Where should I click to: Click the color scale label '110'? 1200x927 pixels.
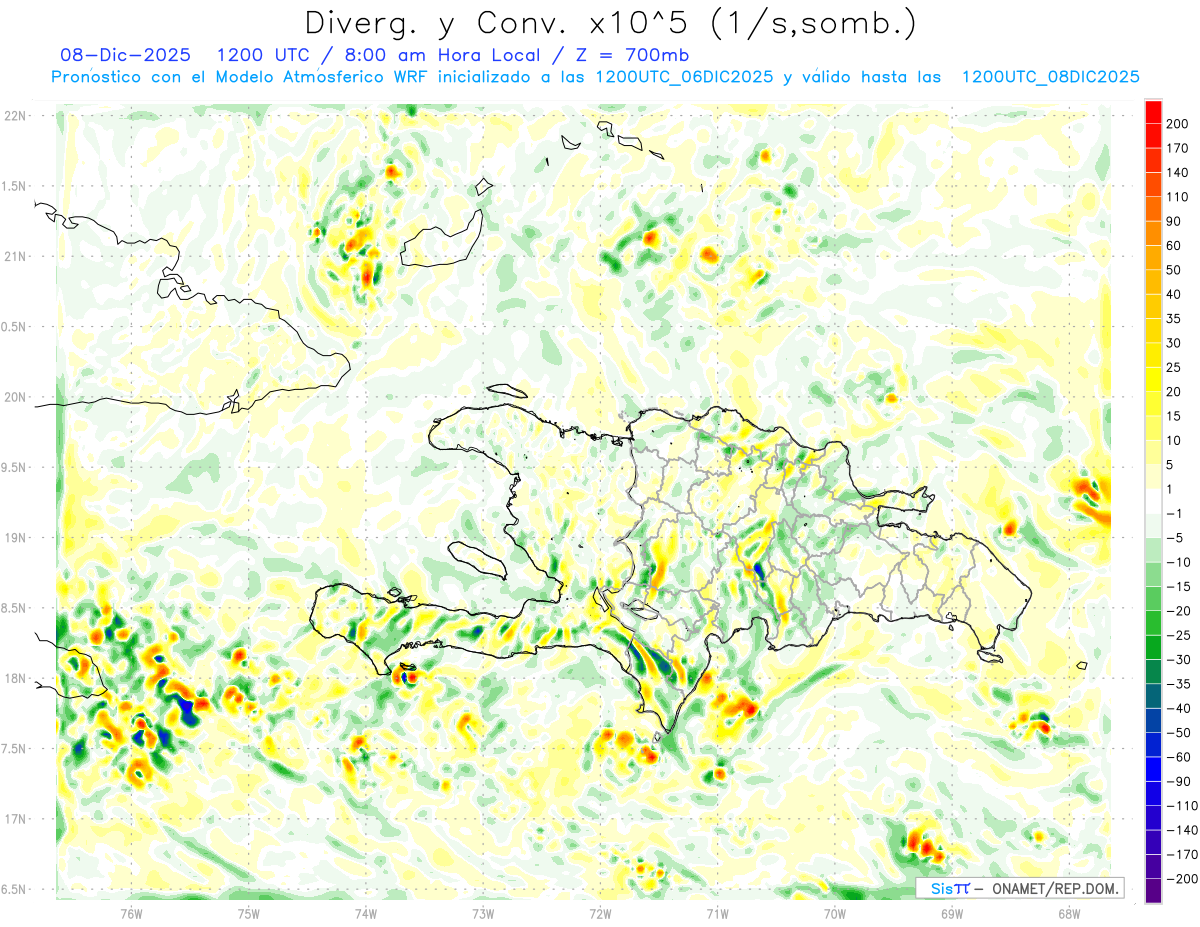1177,197
